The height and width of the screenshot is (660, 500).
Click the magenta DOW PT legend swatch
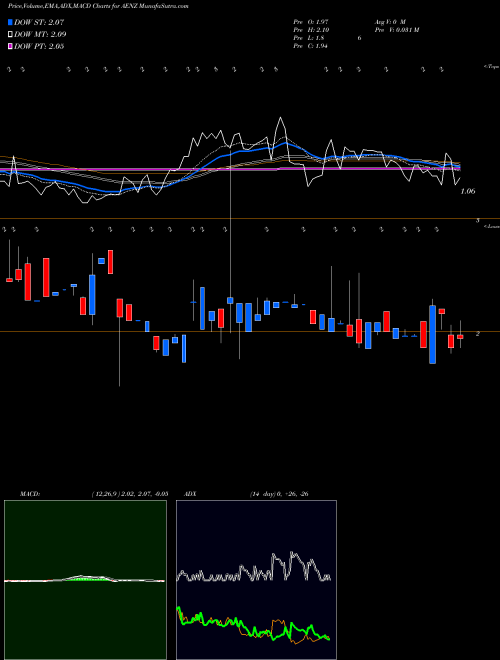[10, 46]
